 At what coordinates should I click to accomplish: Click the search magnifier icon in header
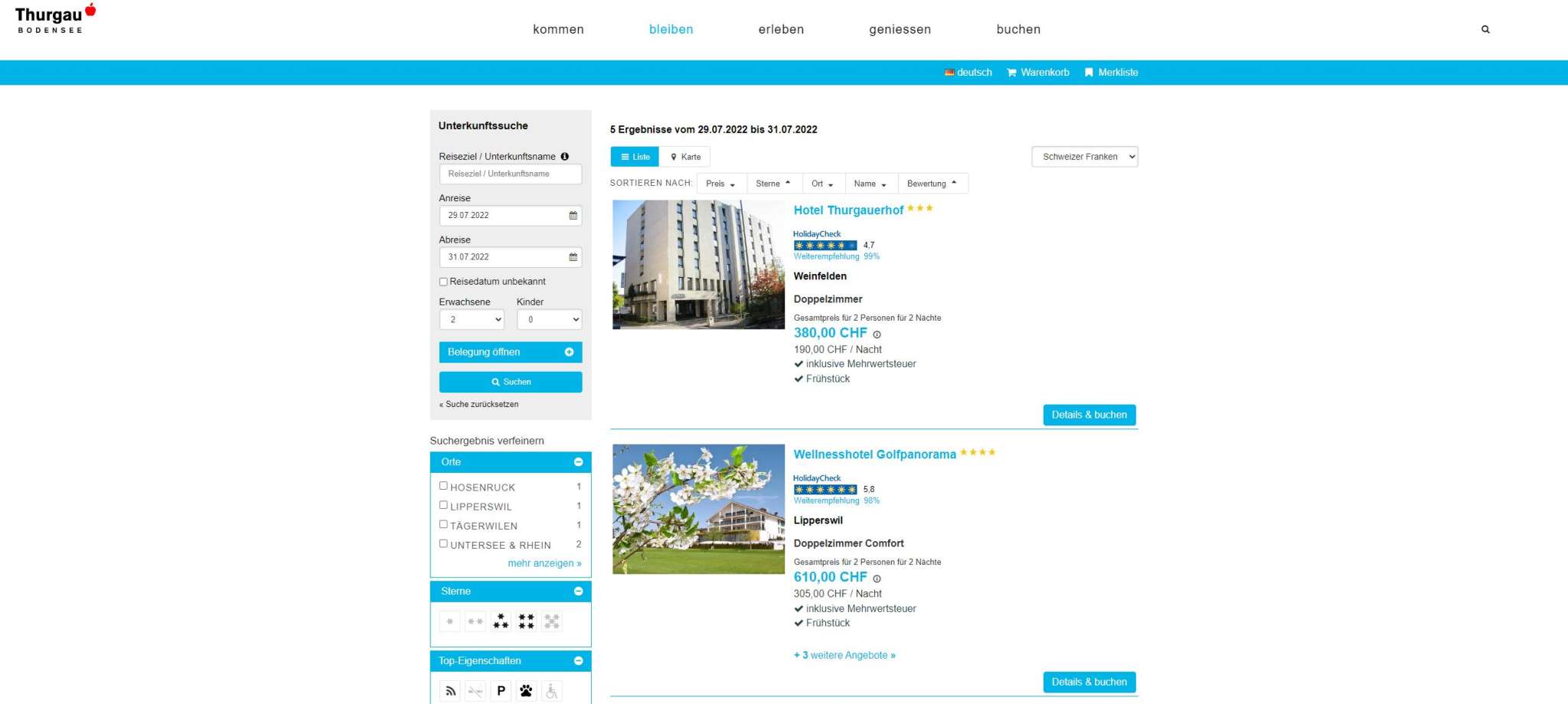click(1485, 30)
